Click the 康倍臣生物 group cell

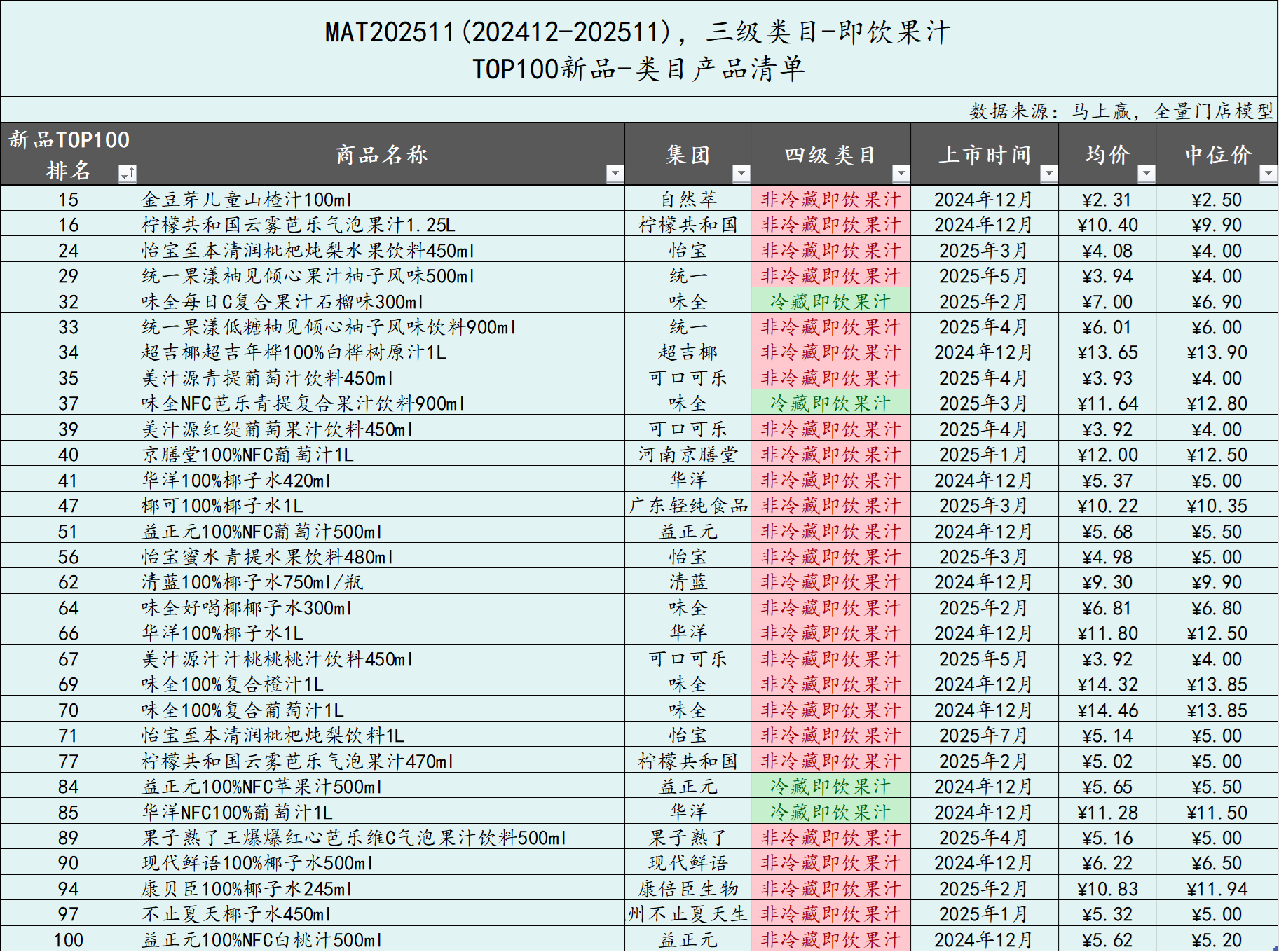pyautogui.click(x=688, y=889)
